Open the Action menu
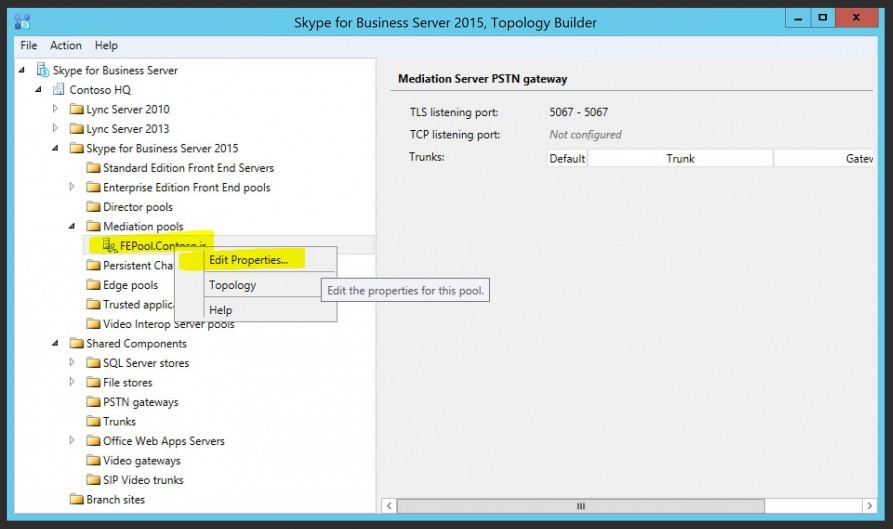 point(65,46)
